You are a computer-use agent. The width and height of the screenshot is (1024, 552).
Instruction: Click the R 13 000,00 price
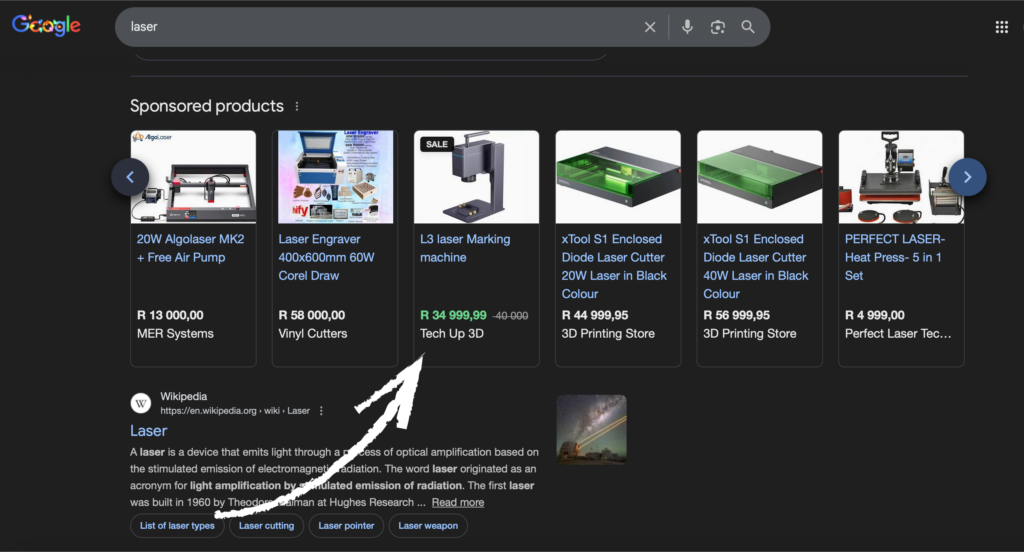coord(170,316)
